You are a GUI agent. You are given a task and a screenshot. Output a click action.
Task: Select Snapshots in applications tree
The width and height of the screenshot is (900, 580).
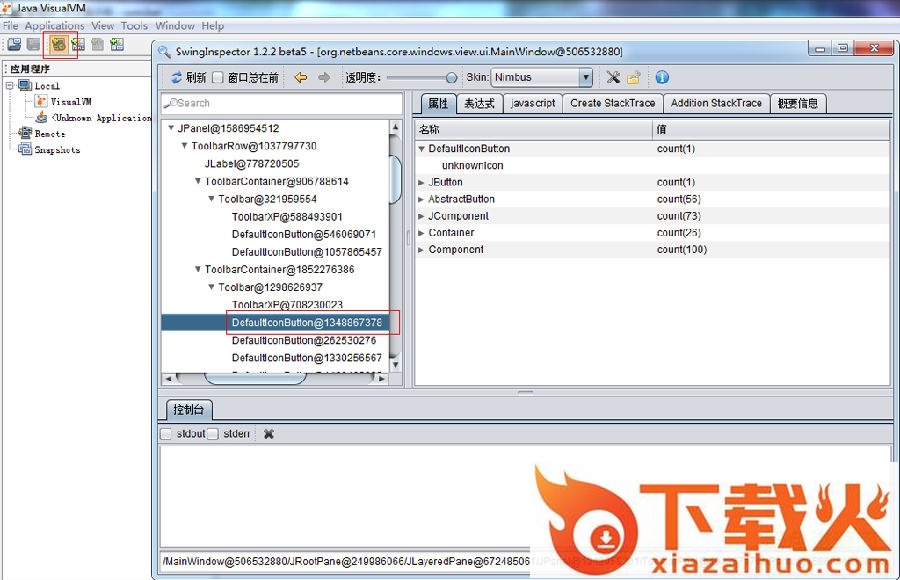[x=57, y=150]
